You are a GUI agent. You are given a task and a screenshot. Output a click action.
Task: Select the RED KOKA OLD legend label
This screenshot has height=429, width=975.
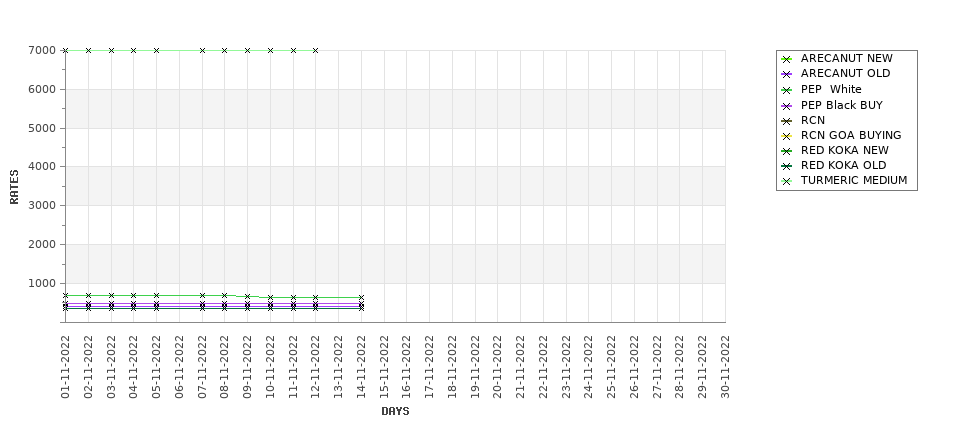tap(843, 165)
